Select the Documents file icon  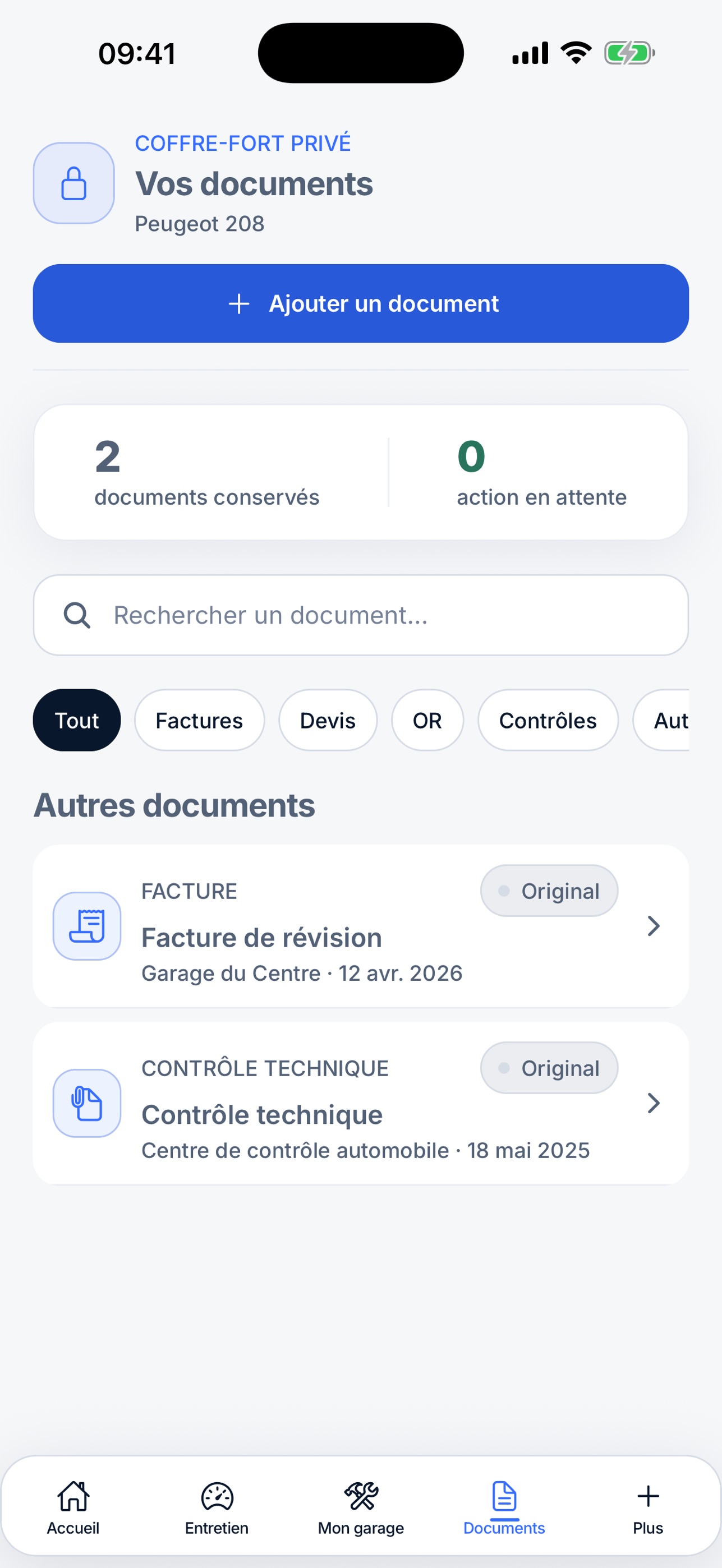(x=504, y=1496)
